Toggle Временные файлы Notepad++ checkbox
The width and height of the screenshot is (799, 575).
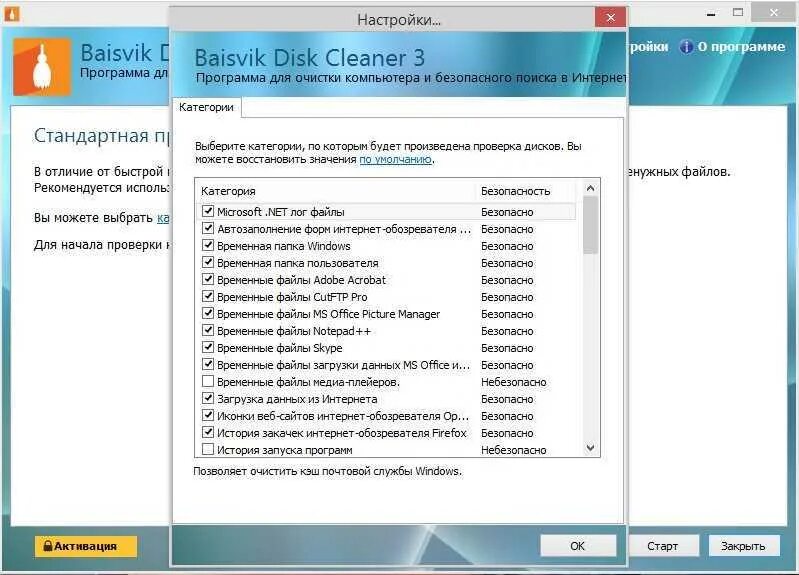point(208,330)
